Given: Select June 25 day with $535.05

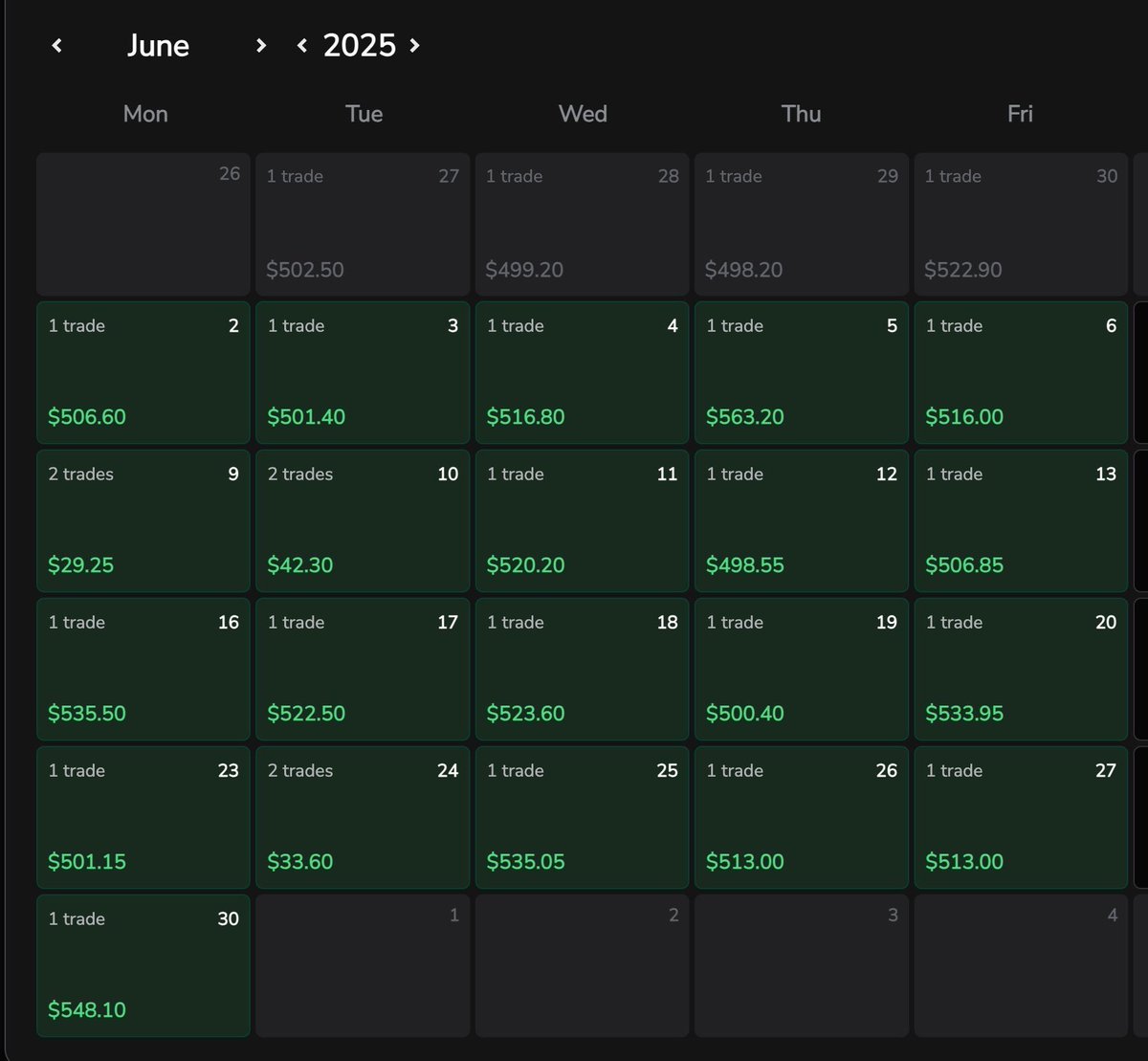Looking at the screenshot, I should click(x=582, y=818).
